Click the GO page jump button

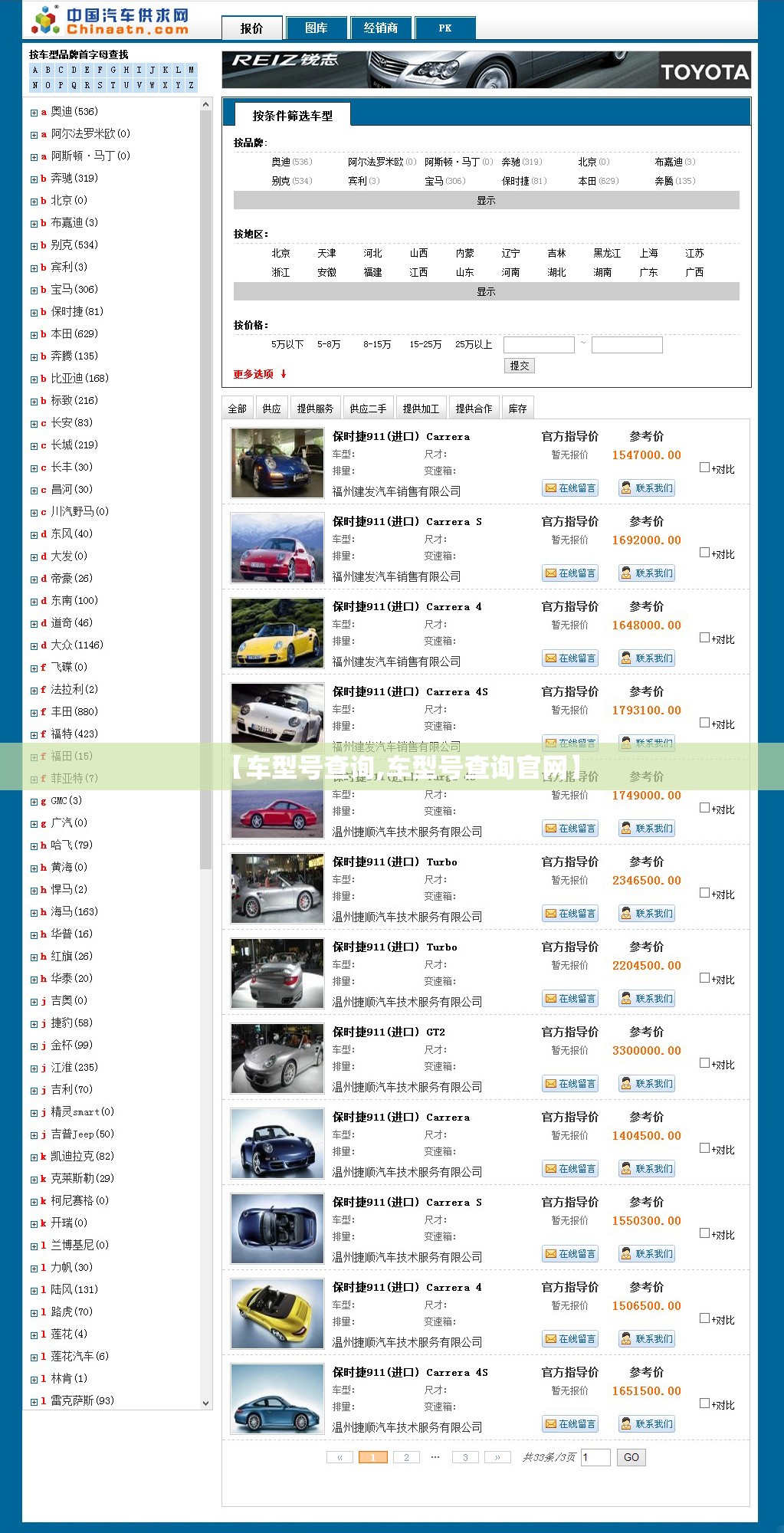(x=631, y=1457)
